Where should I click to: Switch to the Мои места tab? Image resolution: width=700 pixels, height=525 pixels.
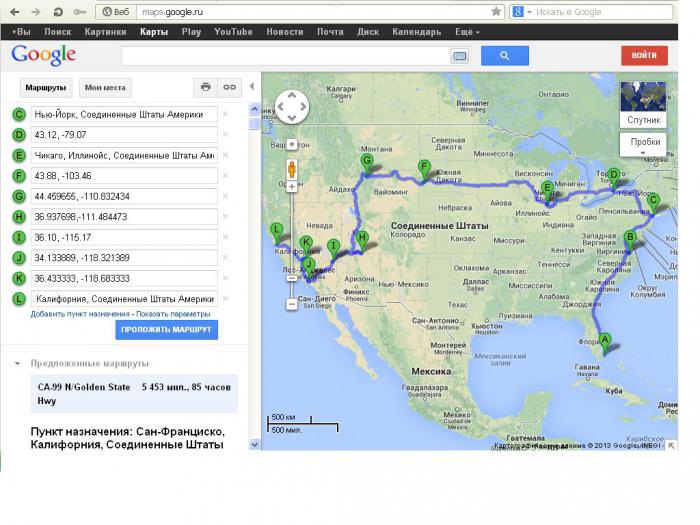[105, 88]
